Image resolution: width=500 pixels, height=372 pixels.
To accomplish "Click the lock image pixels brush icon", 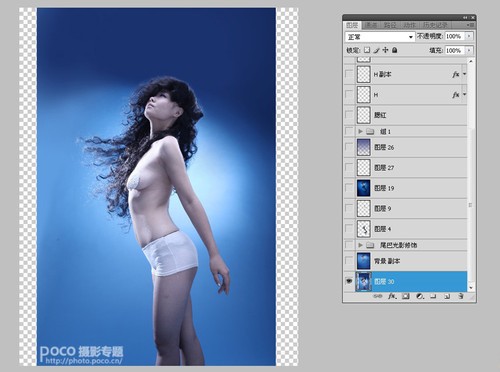I will pyautogui.click(x=376, y=50).
